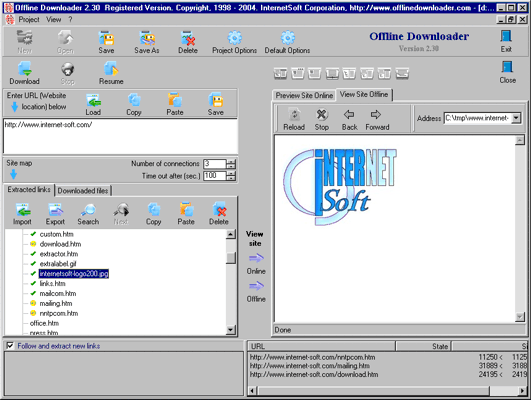The height and width of the screenshot is (400, 531).
Task: Export the extracted links list
Action: pyautogui.click(x=55, y=210)
